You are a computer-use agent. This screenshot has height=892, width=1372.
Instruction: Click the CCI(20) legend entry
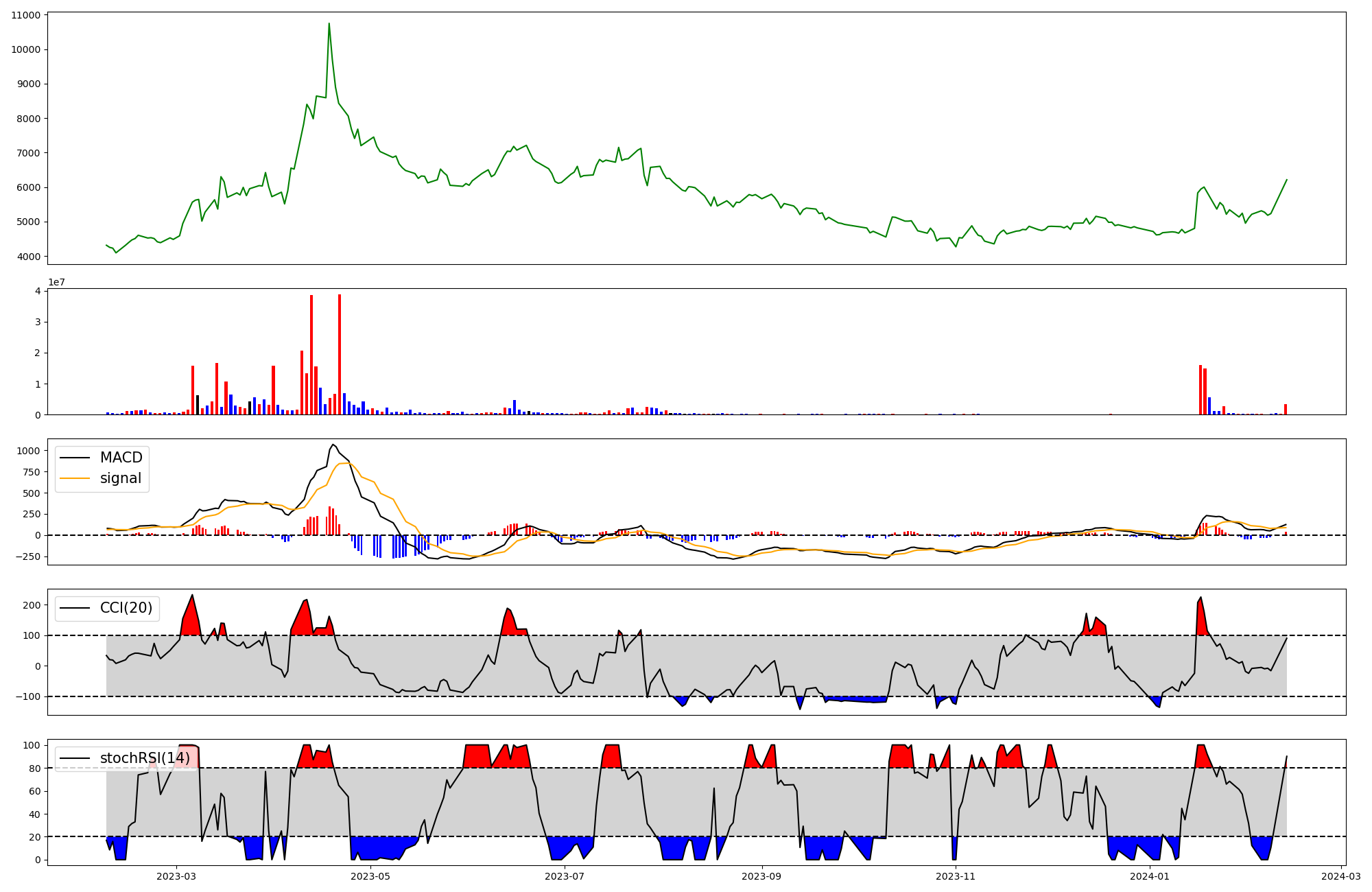(126, 608)
